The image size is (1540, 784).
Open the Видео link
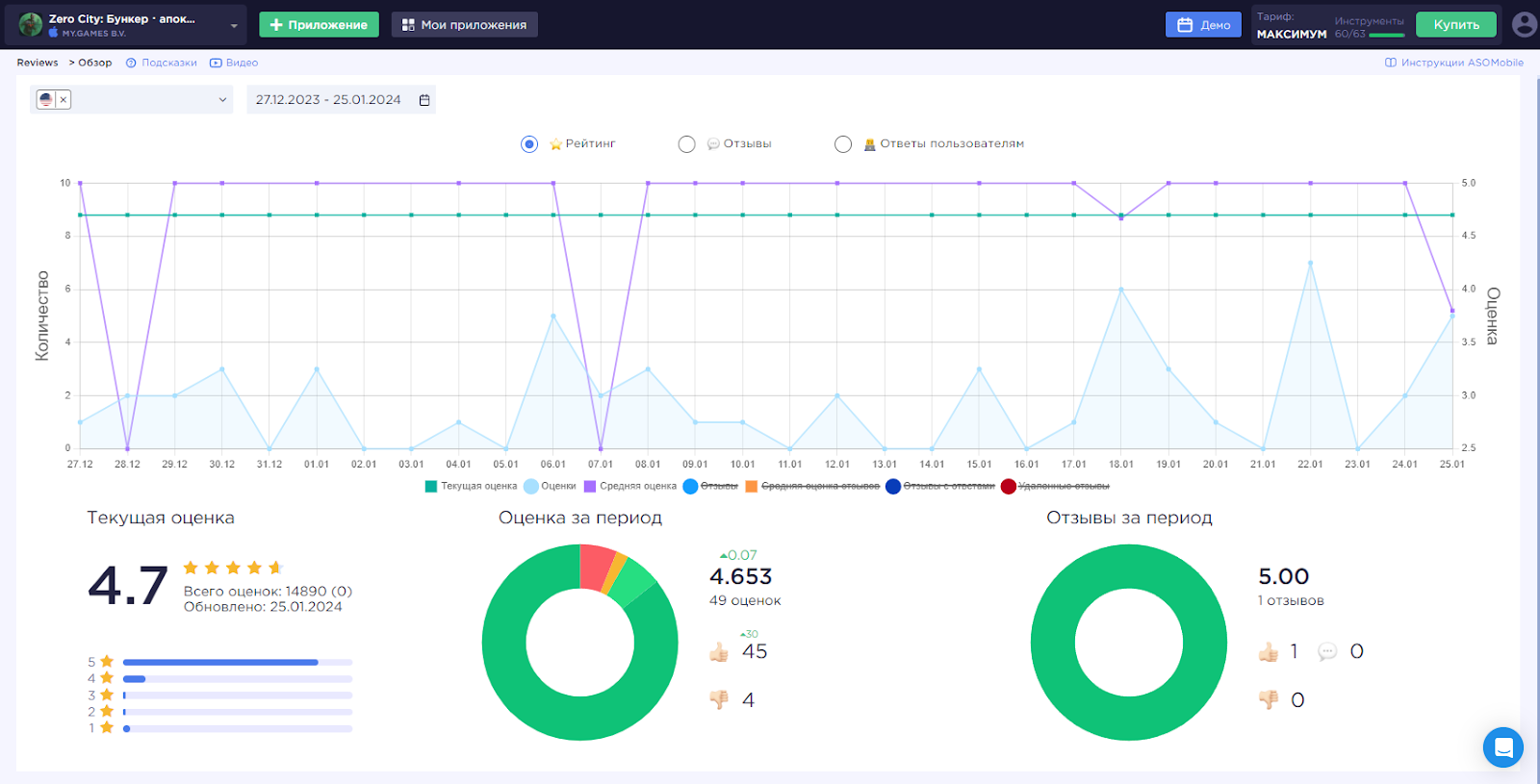[x=234, y=63]
